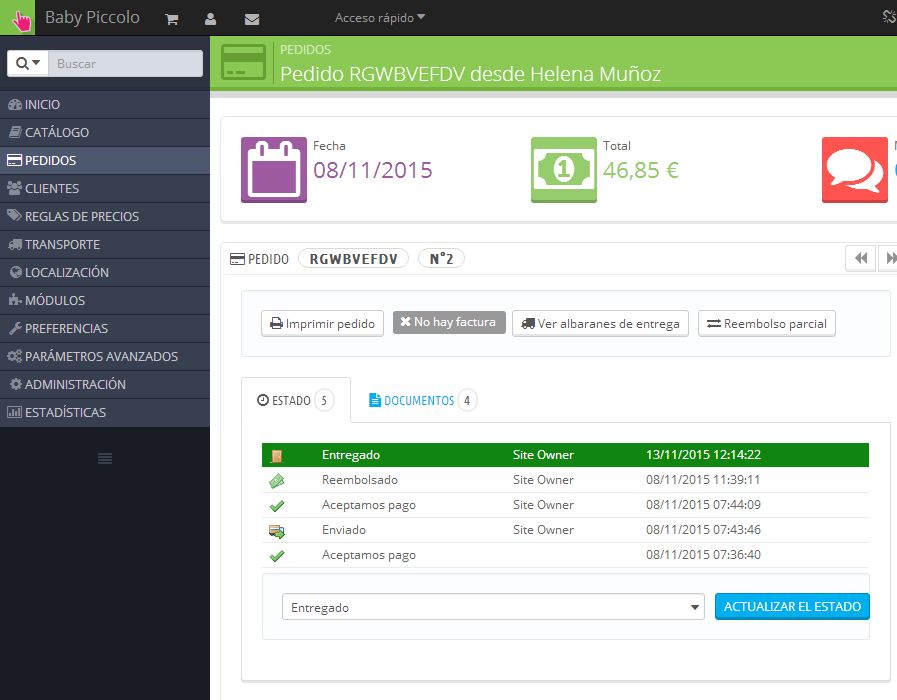897x700 pixels.
Task: Click the Enviado status truck icon
Action: [x=277, y=531]
